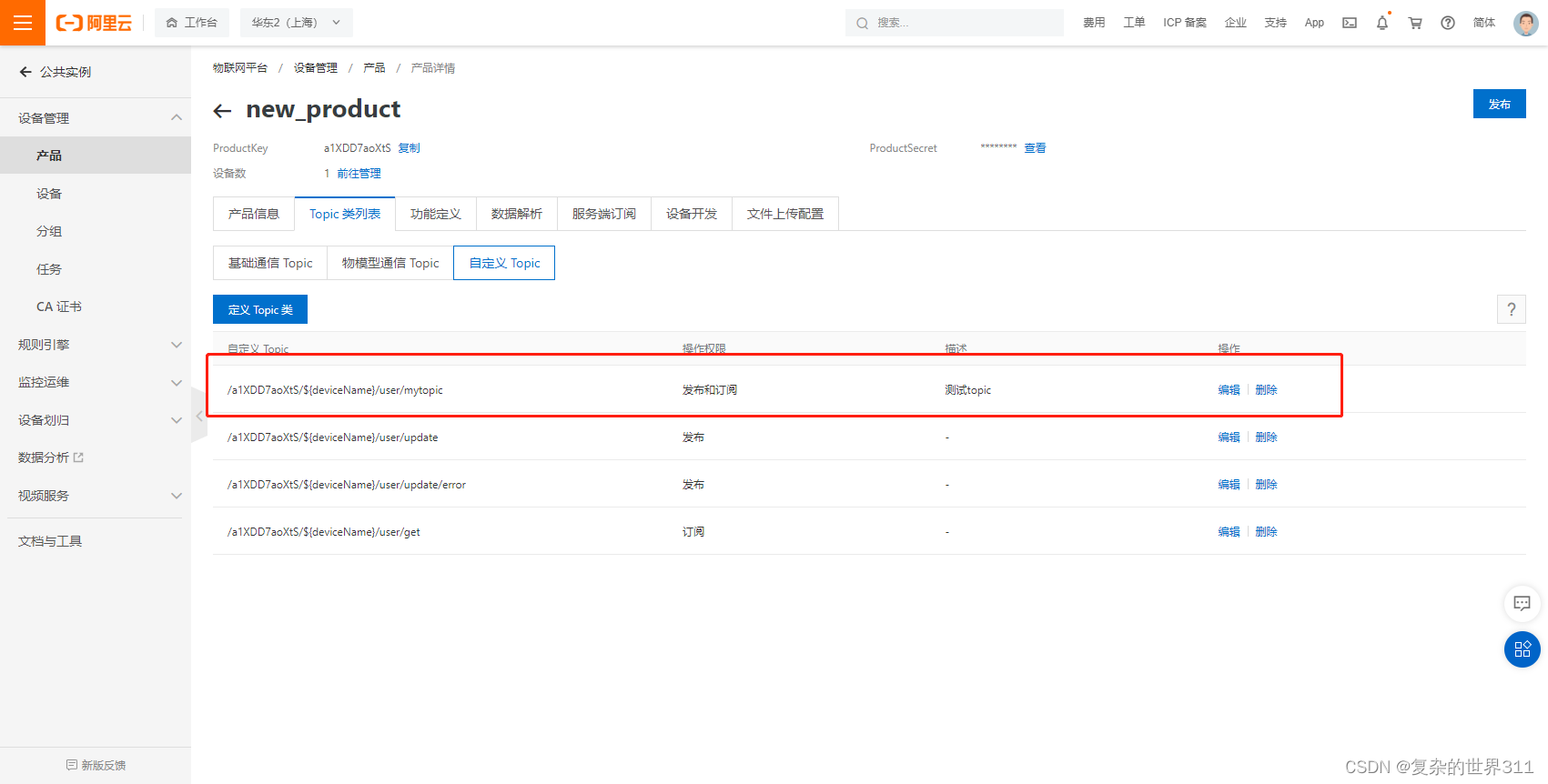Click the search magnifier icon
This screenshot has height=784, width=1548.
coord(862,23)
